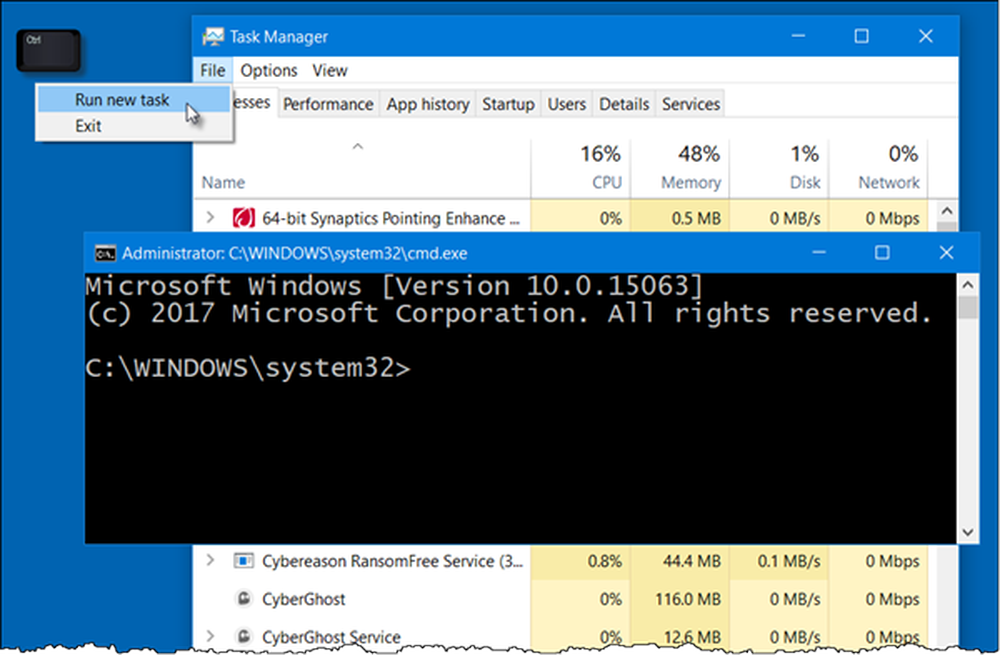Select Exit in the File menu
The width and height of the screenshot is (1000, 655).
88,126
